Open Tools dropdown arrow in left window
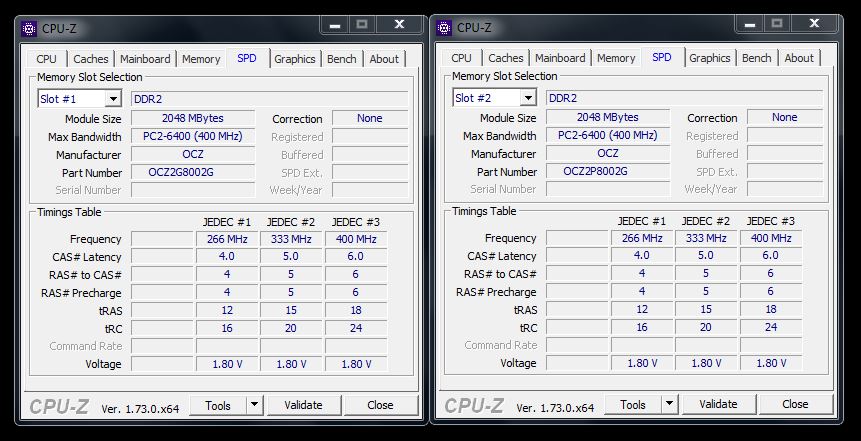 click(254, 405)
